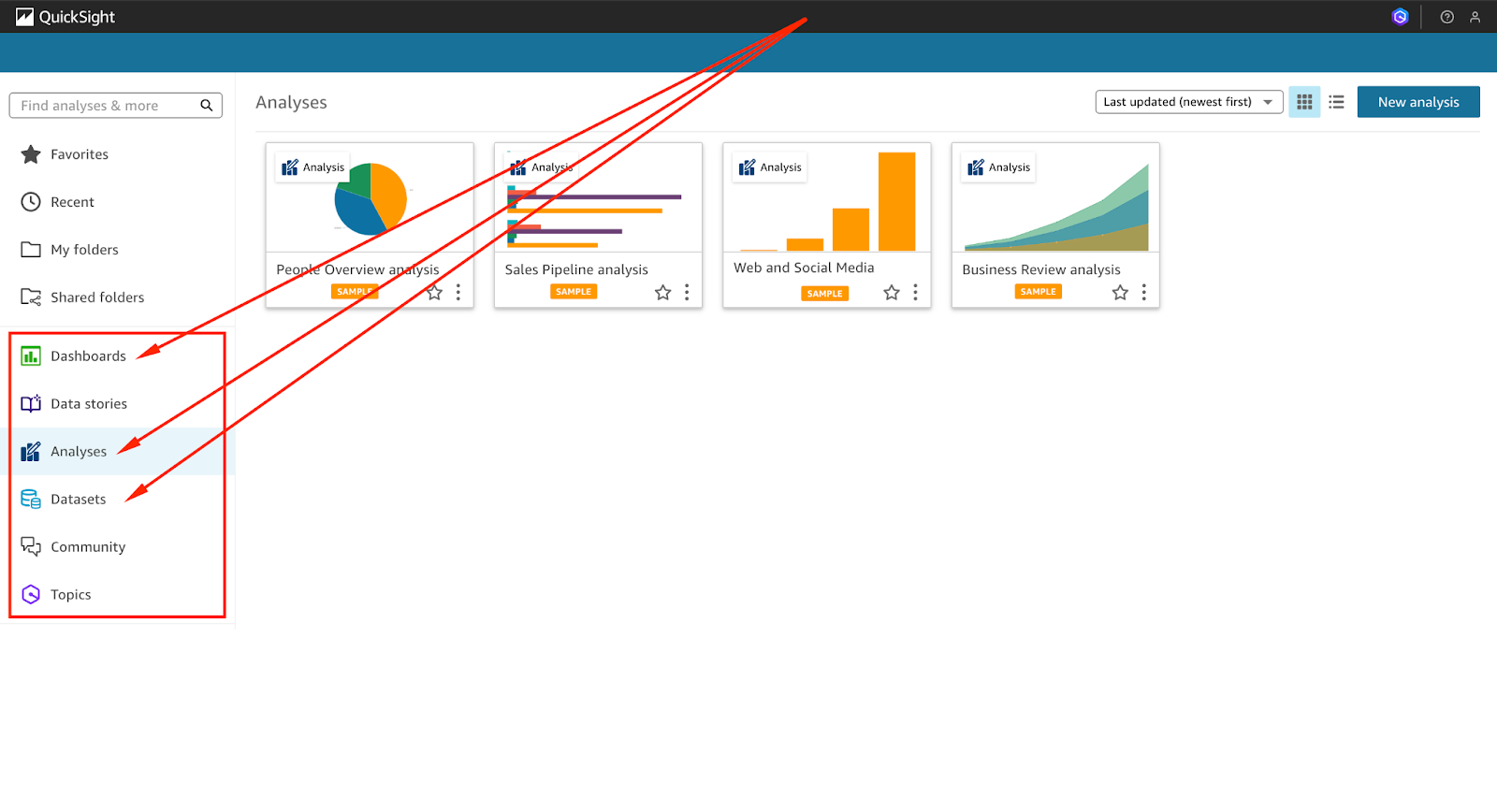Open the user profile icon
The width and height of the screenshot is (1497, 812).
(x=1475, y=17)
